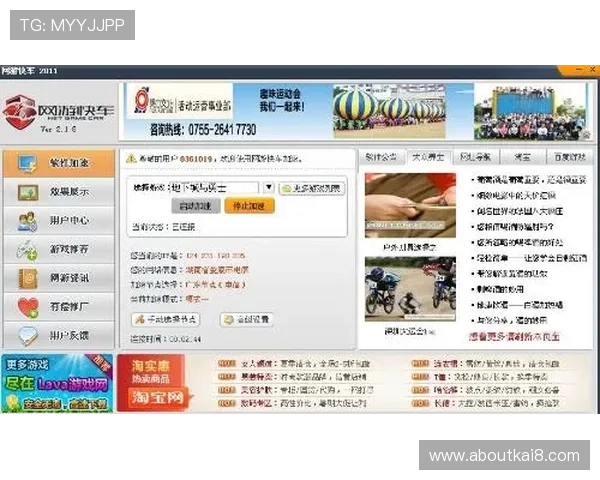Open 网游资讯 via its brown notebook icon

coord(28,278)
